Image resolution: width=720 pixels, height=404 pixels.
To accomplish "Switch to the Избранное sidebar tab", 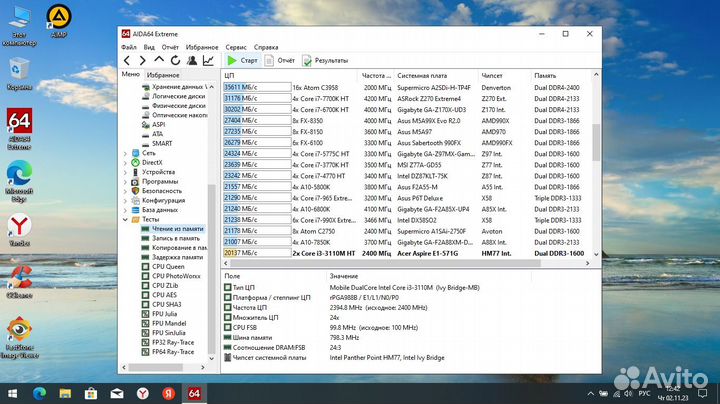I will [163, 75].
